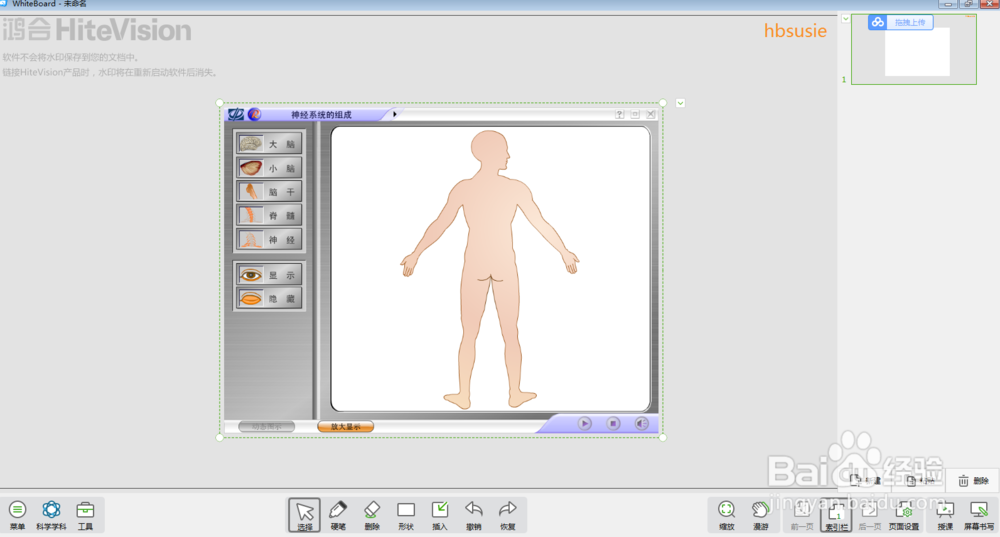This screenshot has height=537, width=1000.
Task: Select the 形状 shape tool
Action: 406,515
